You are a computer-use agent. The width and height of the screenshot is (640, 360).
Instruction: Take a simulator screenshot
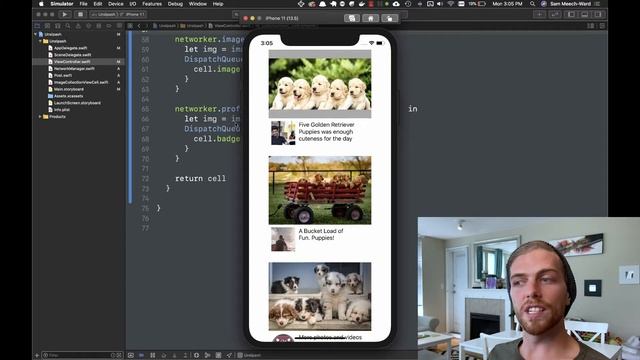[x=351, y=18]
